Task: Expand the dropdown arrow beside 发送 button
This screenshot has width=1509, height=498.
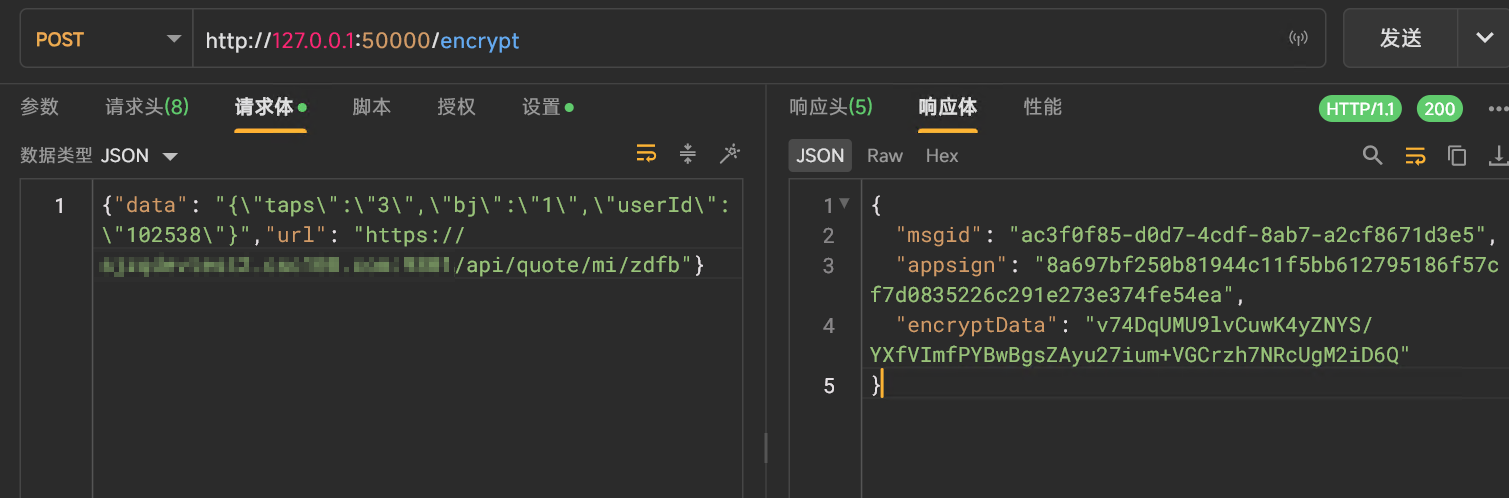Action: pyautogui.click(x=1483, y=38)
